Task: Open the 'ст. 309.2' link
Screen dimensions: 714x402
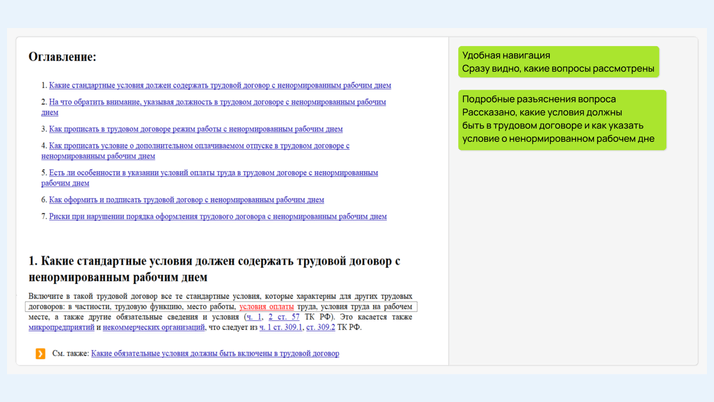Action: (321, 327)
